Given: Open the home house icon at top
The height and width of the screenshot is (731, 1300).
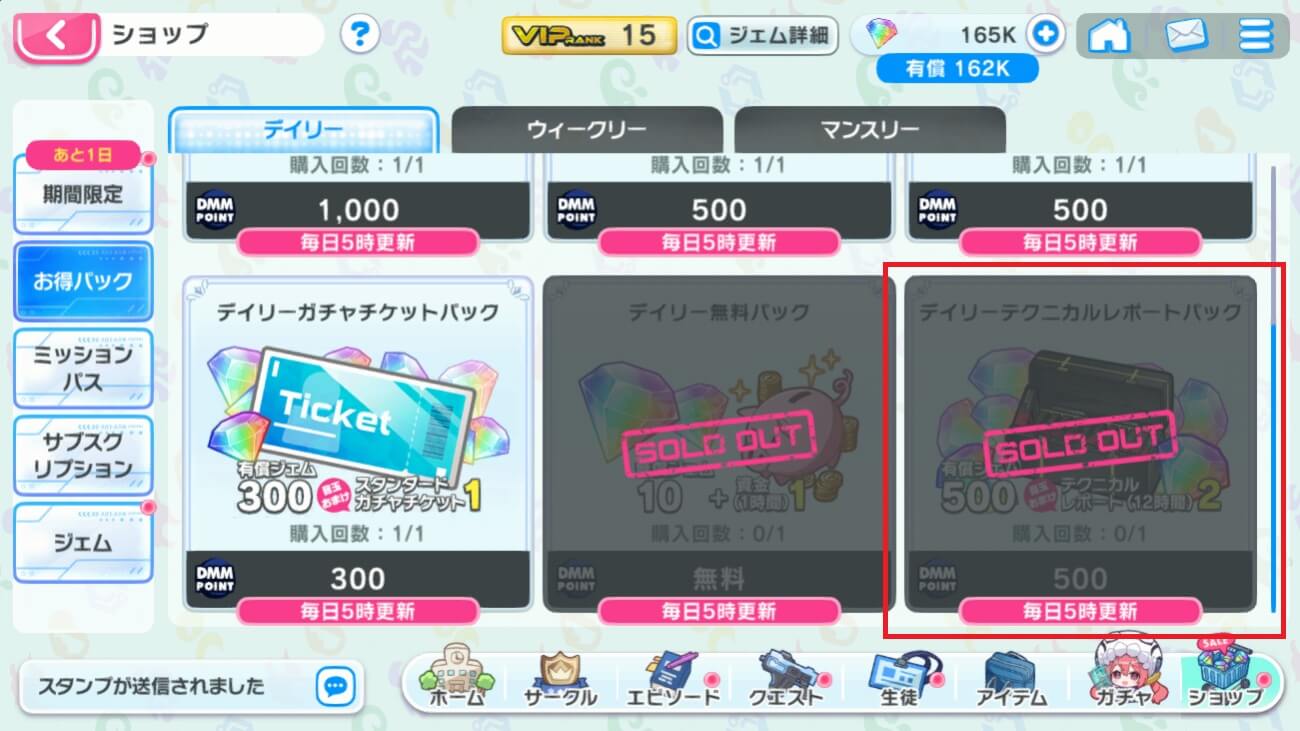Looking at the screenshot, I should click(1109, 35).
